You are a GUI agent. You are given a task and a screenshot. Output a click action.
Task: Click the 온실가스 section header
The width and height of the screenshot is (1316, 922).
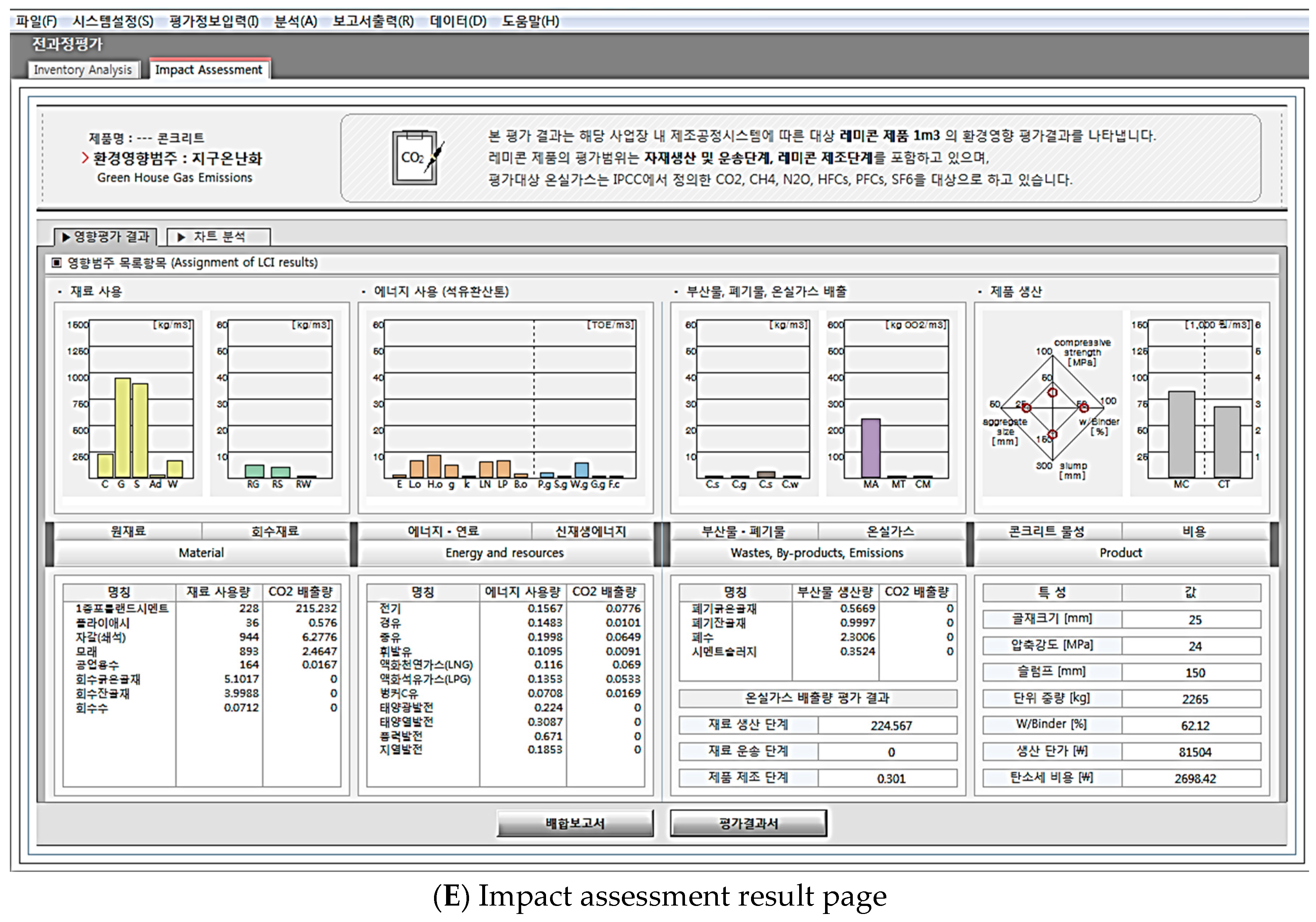890,531
